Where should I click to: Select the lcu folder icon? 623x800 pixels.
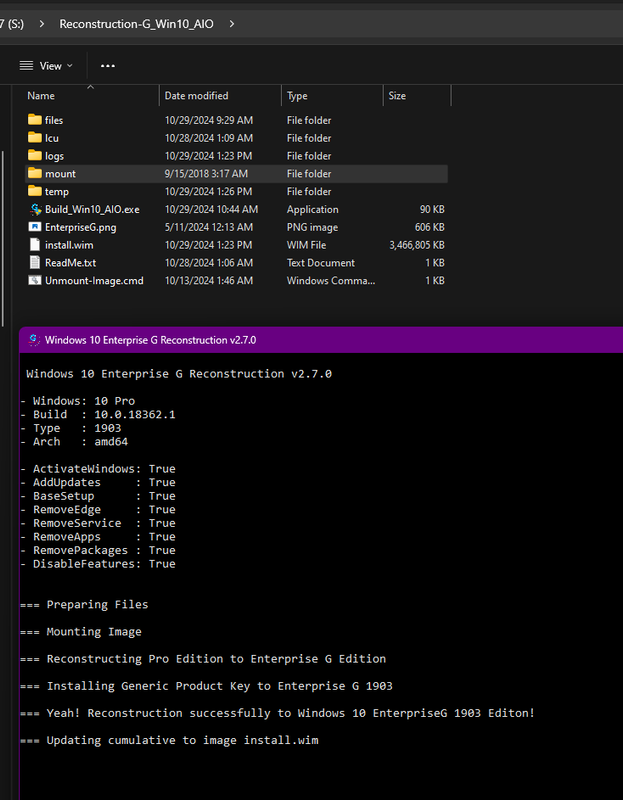35,138
